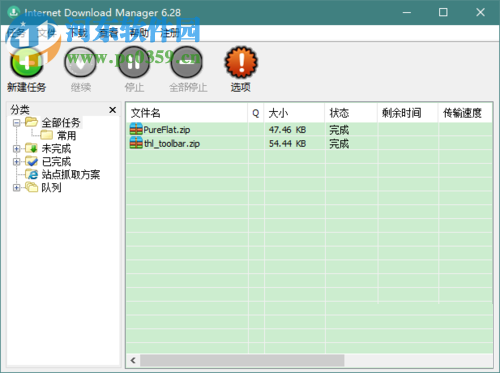
Task: Minimize the Internet Download Manager window
Action: pyautogui.click(x=407, y=12)
